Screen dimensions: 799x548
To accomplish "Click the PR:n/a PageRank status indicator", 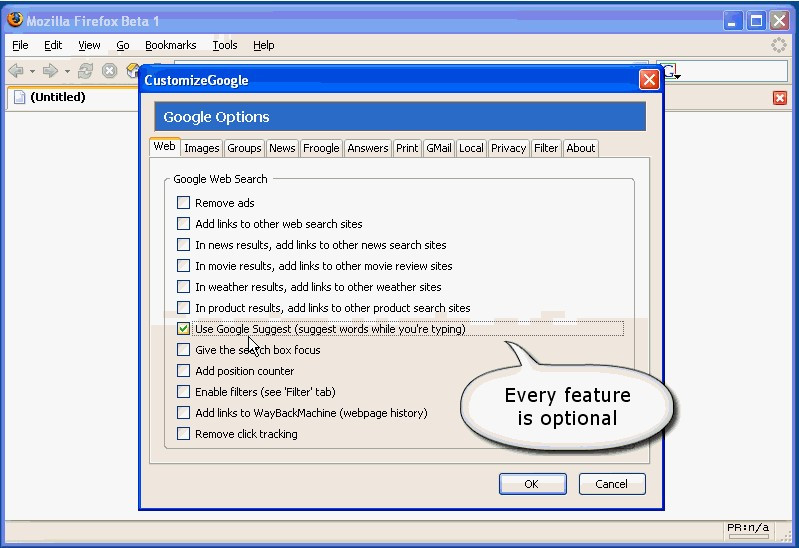I will click(748, 530).
